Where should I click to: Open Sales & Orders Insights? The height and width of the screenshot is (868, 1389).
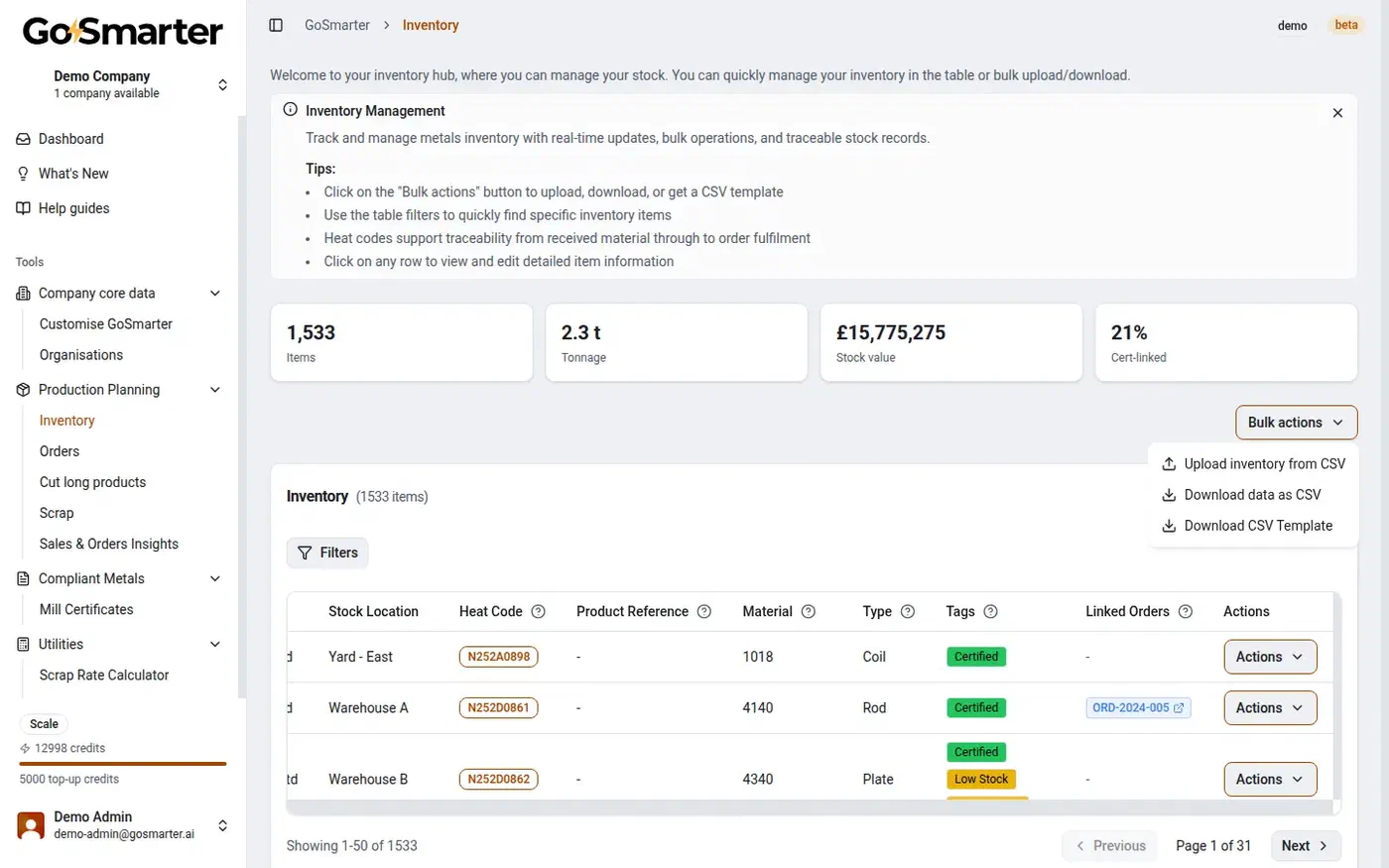click(x=109, y=544)
